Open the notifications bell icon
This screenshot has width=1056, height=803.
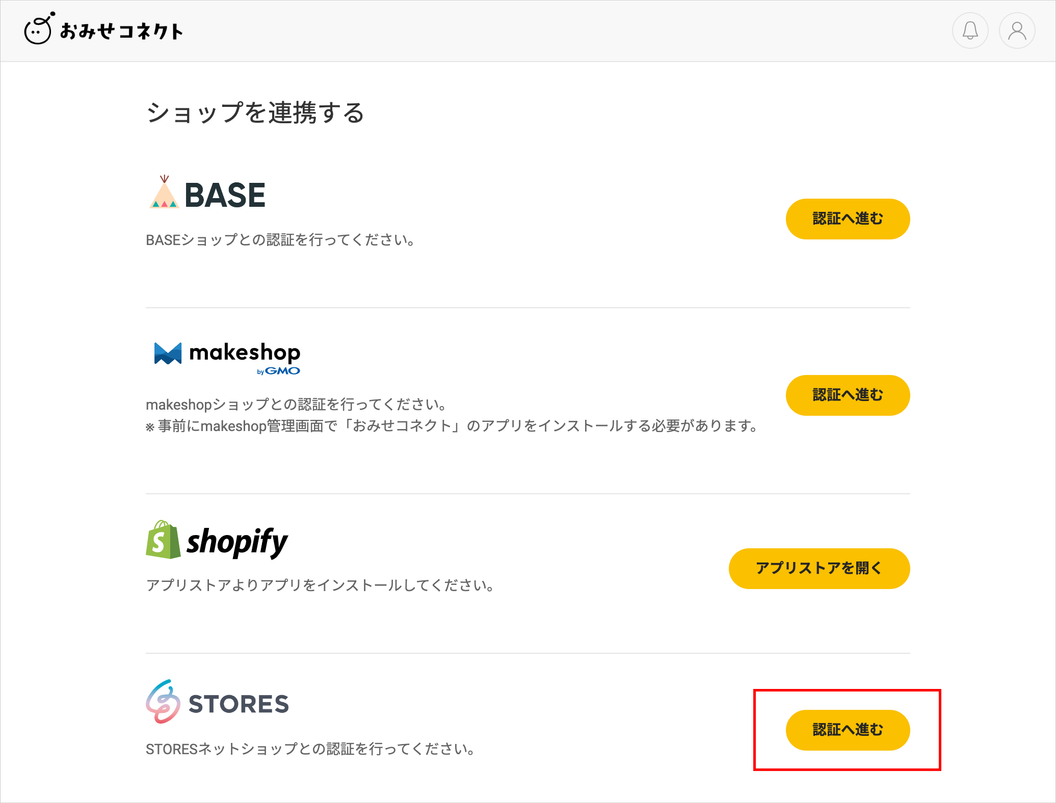click(970, 30)
